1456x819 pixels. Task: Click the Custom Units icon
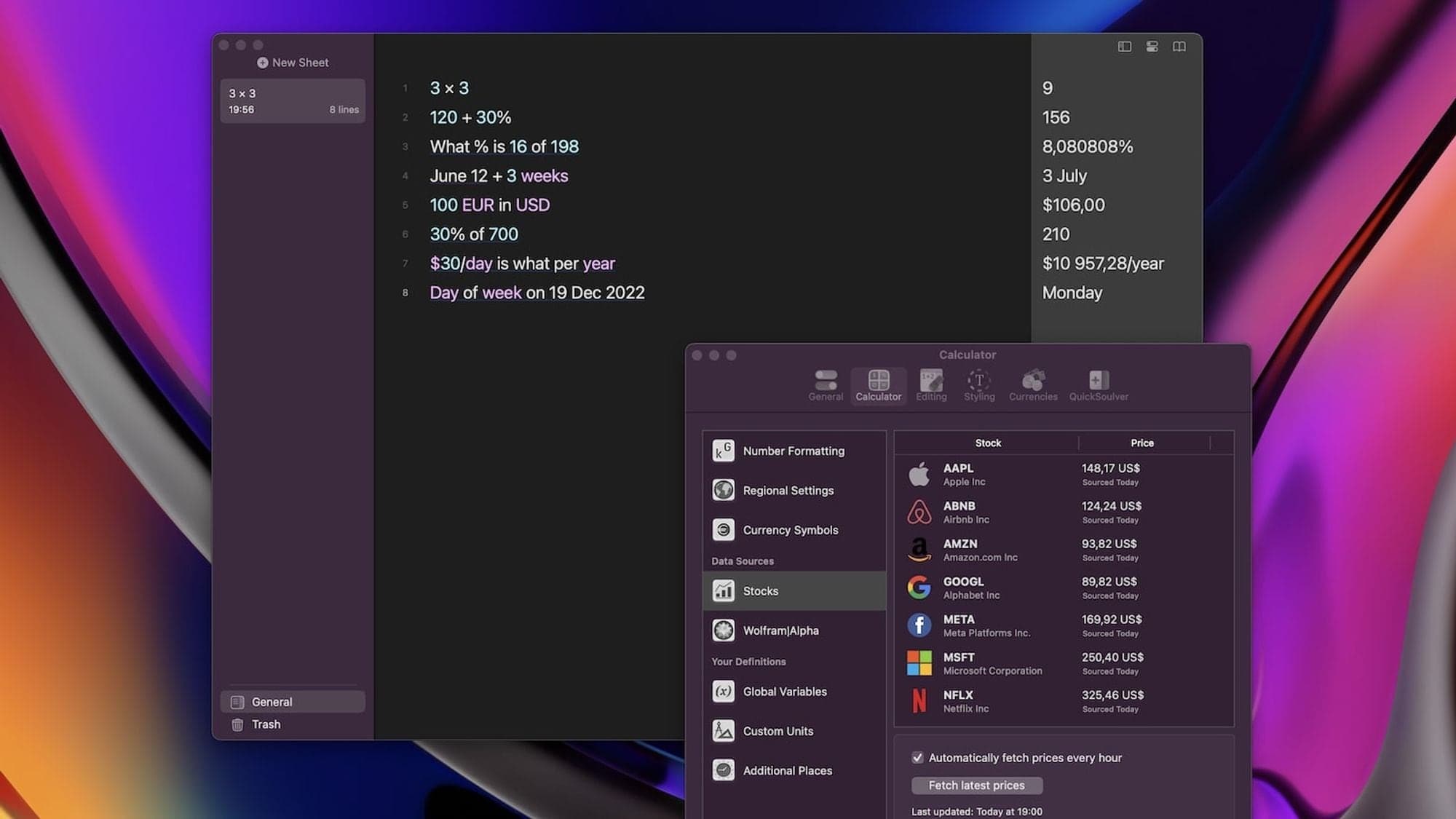tap(723, 730)
